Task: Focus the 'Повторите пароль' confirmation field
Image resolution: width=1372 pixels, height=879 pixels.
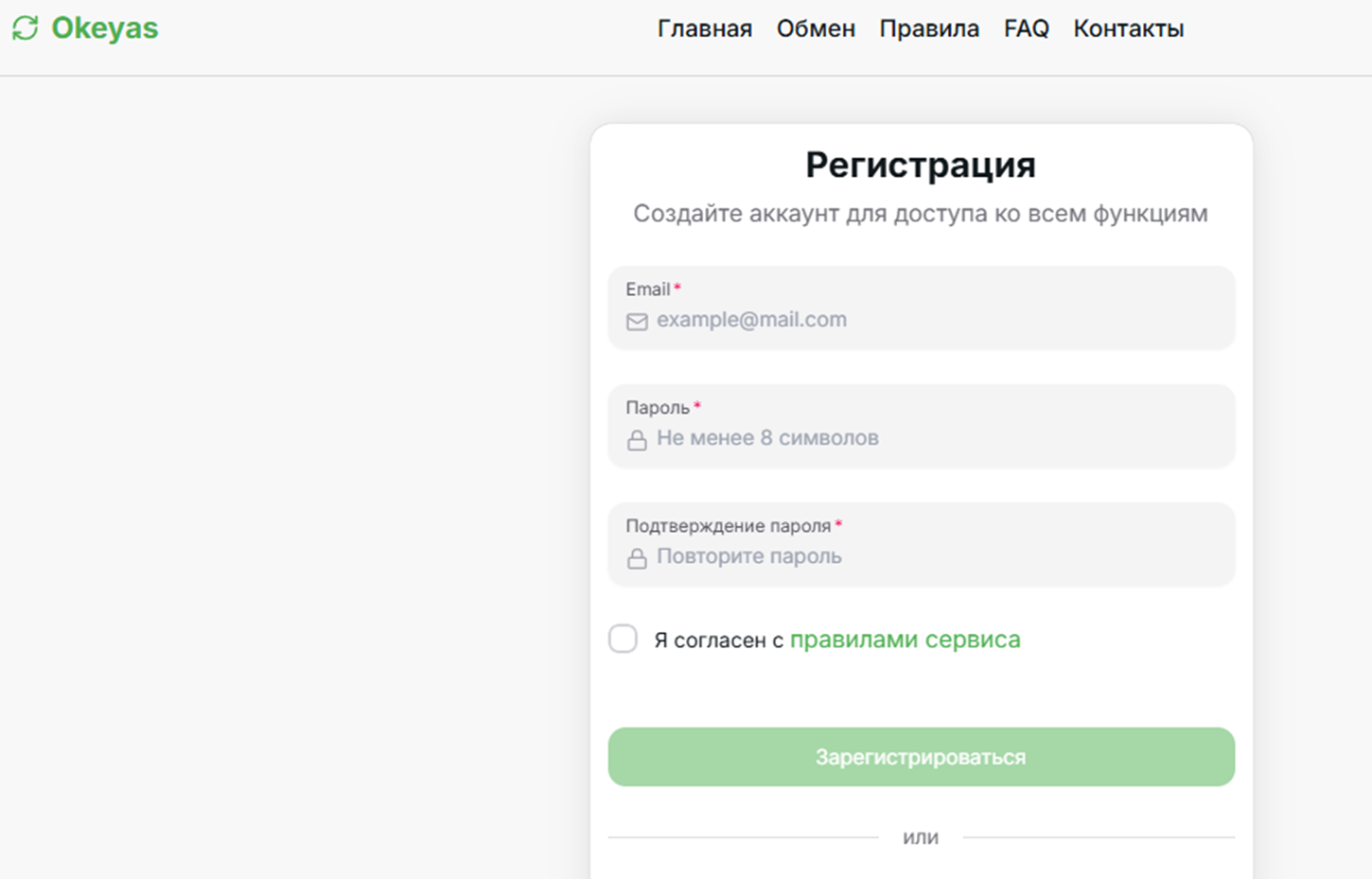Action: pos(922,544)
